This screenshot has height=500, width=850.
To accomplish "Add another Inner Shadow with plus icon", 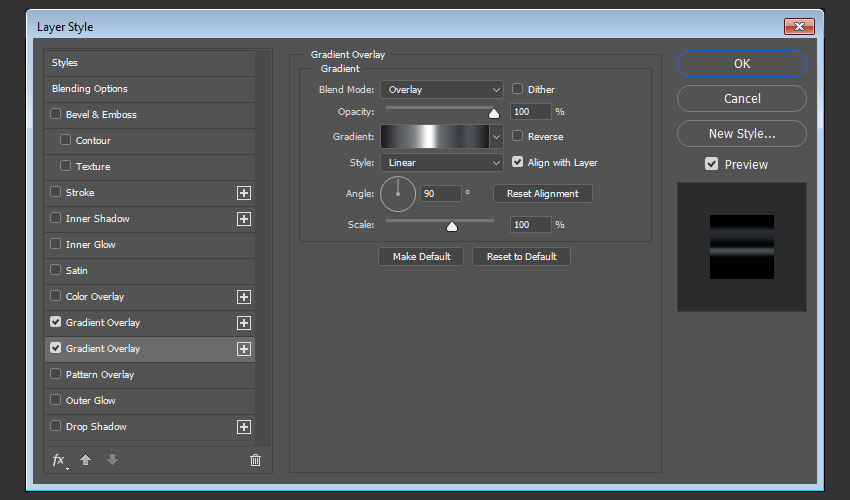I will pyautogui.click(x=243, y=219).
